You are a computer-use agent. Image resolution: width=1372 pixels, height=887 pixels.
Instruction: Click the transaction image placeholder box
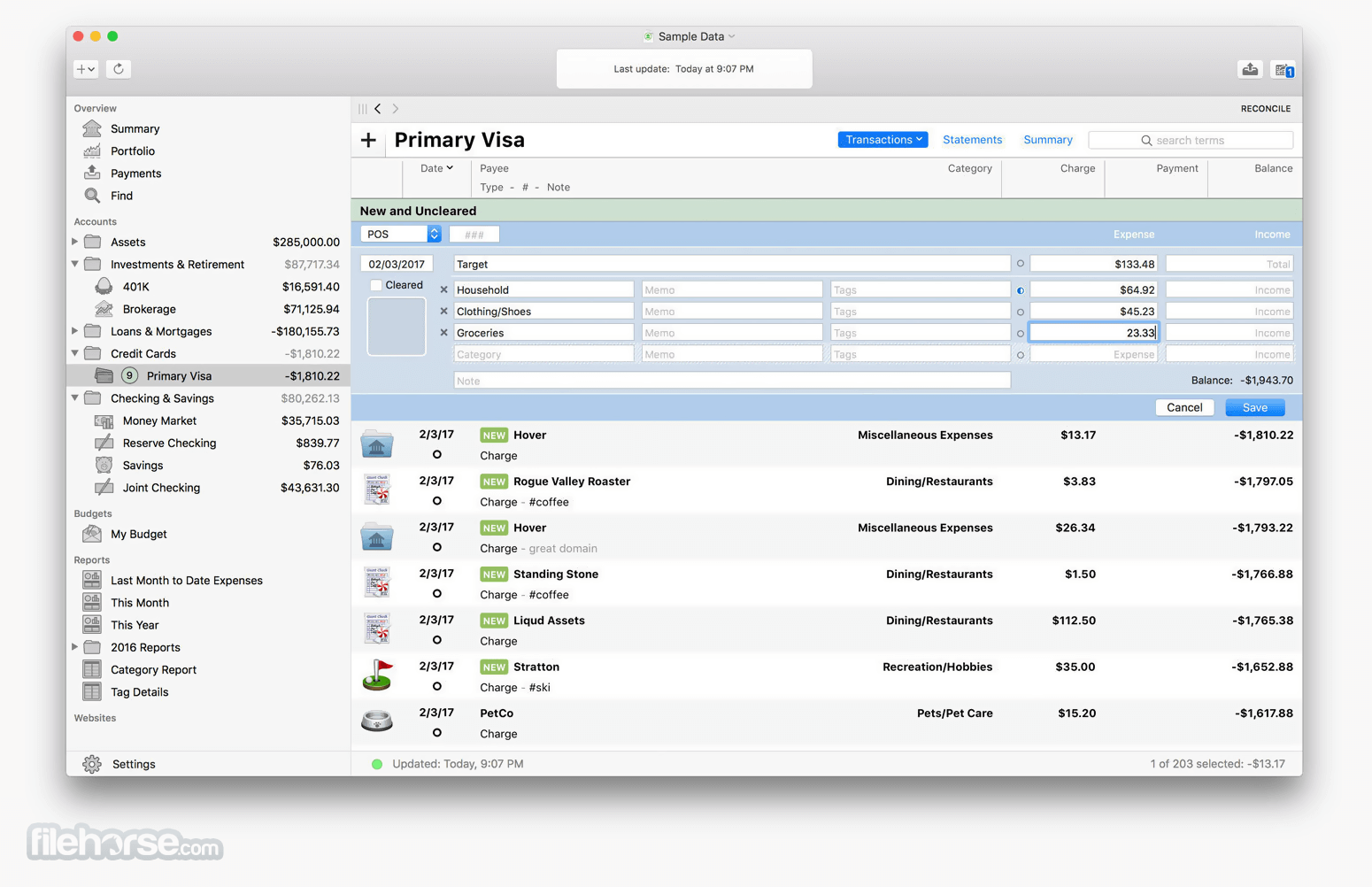coord(397,327)
